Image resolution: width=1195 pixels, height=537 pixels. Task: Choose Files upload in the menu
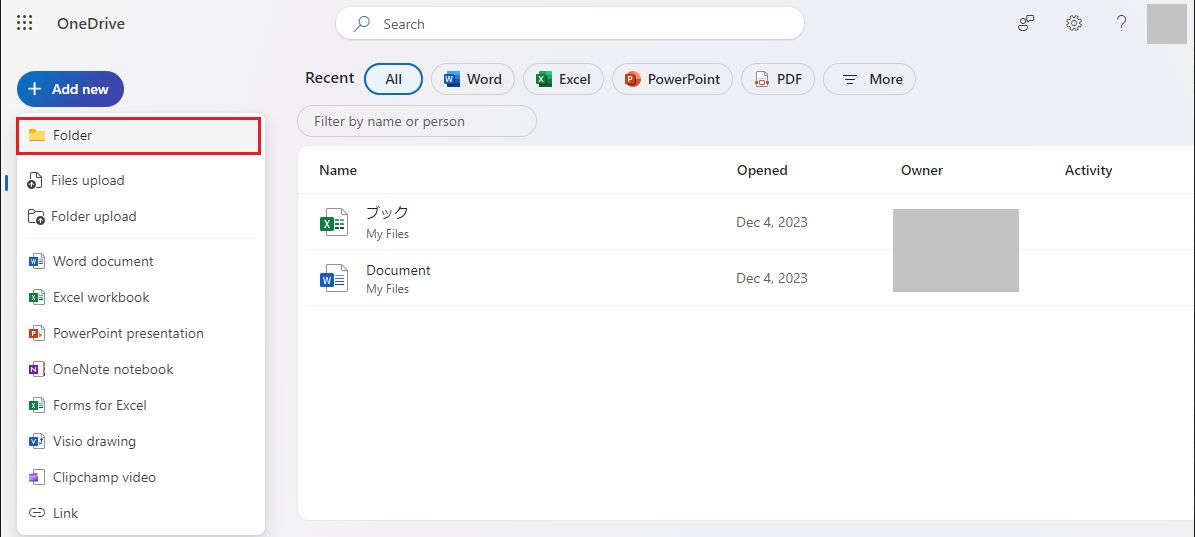[139, 181]
